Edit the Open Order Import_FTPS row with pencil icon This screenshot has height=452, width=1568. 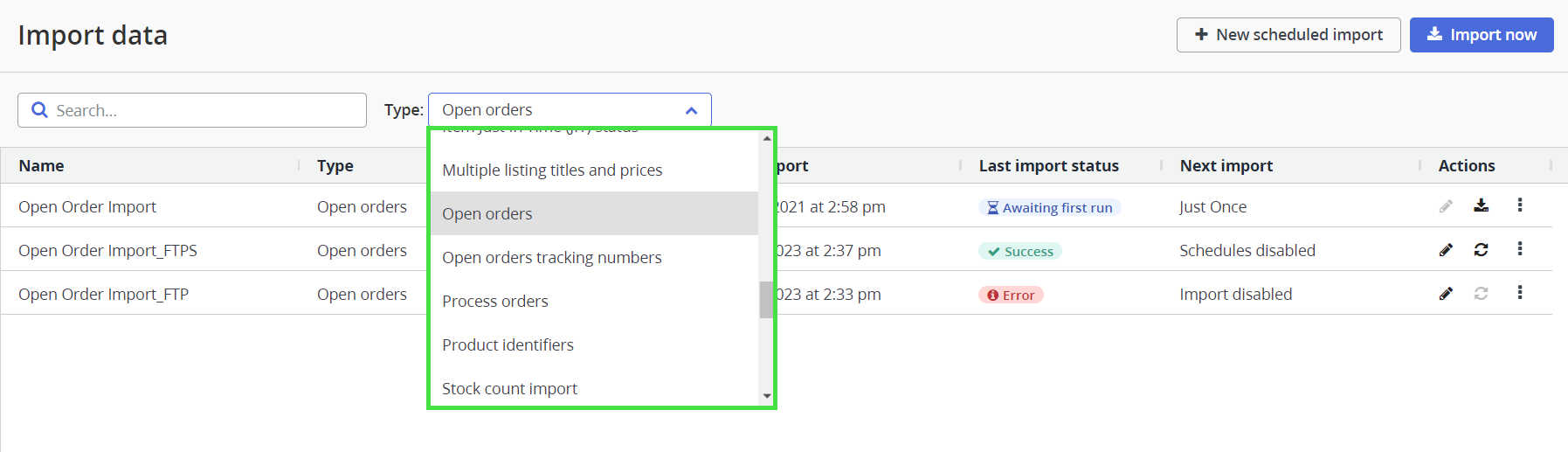(x=1446, y=250)
